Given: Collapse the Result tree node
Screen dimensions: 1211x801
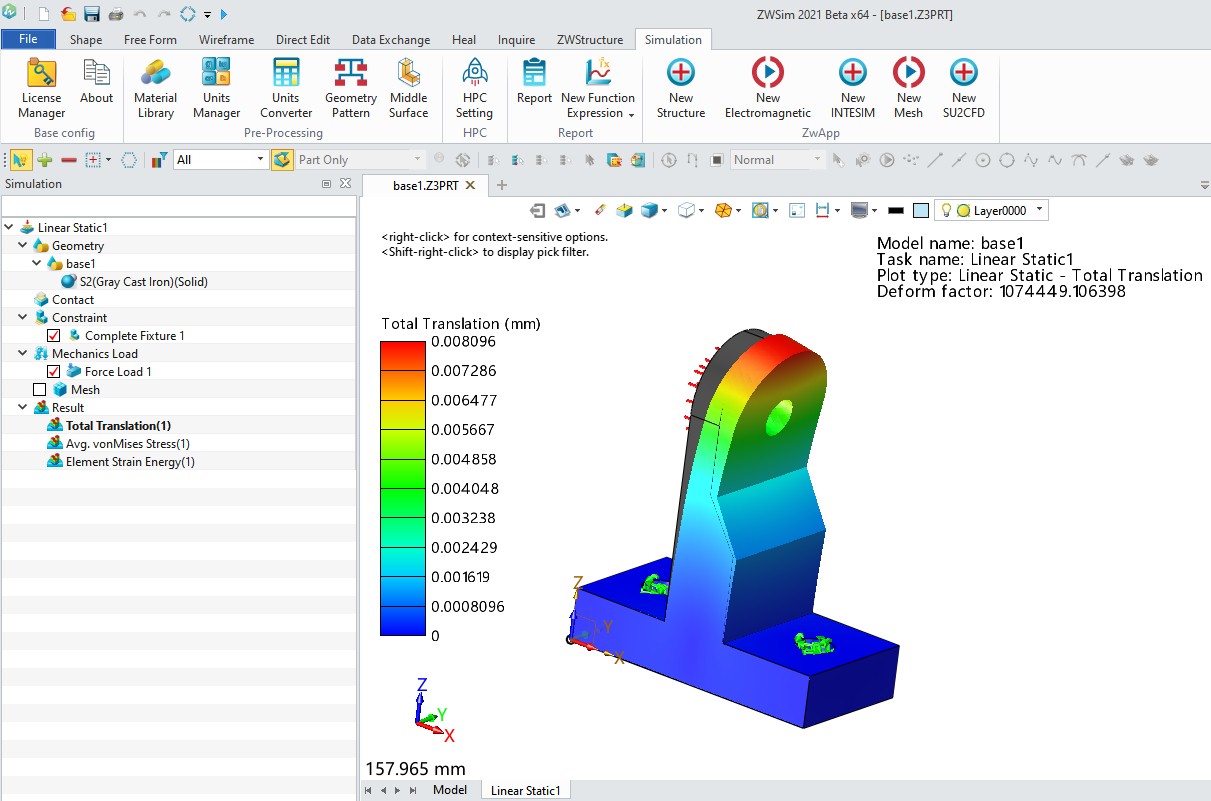Looking at the screenshot, I should click(x=23, y=408).
